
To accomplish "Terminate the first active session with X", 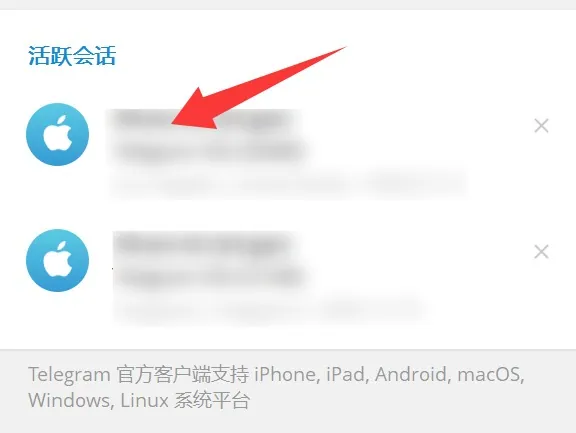I will click(x=541, y=126).
